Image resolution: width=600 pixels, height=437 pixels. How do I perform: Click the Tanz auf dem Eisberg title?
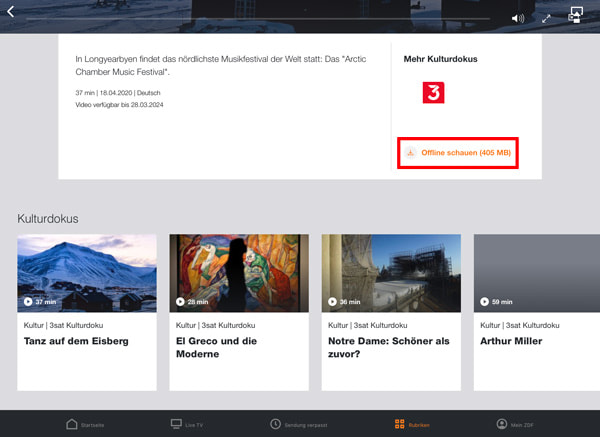[x=76, y=342]
